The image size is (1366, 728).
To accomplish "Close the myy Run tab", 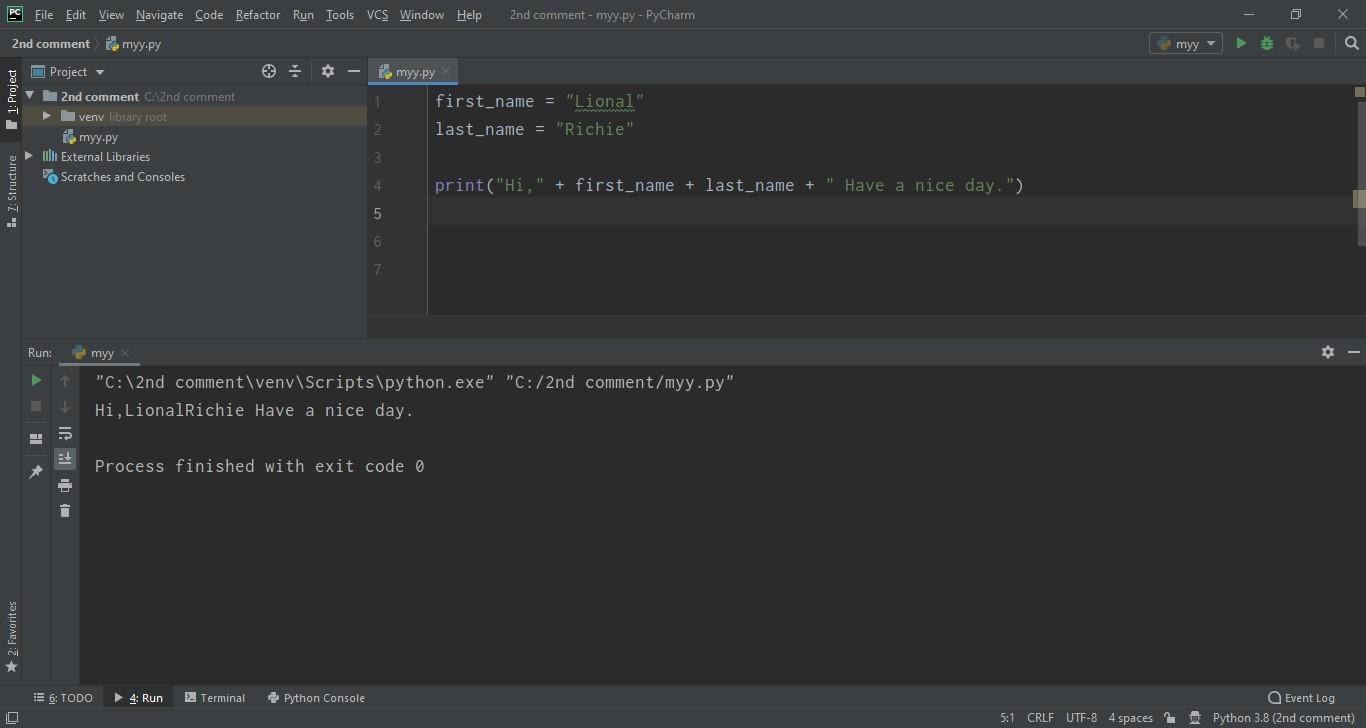I will [125, 352].
